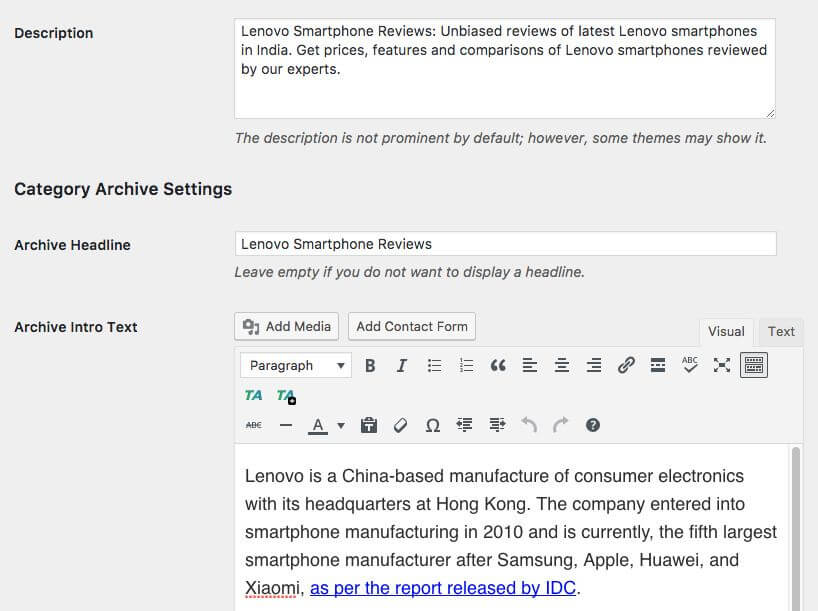Apply italic formatting
The height and width of the screenshot is (611, 818).
tap(402, 366)
